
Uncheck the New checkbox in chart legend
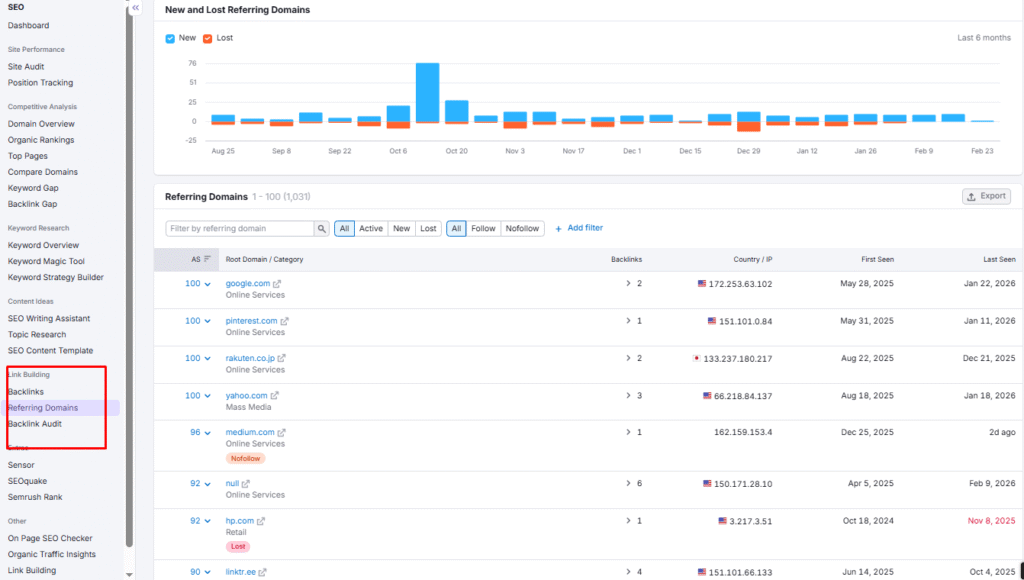(171, 38)
